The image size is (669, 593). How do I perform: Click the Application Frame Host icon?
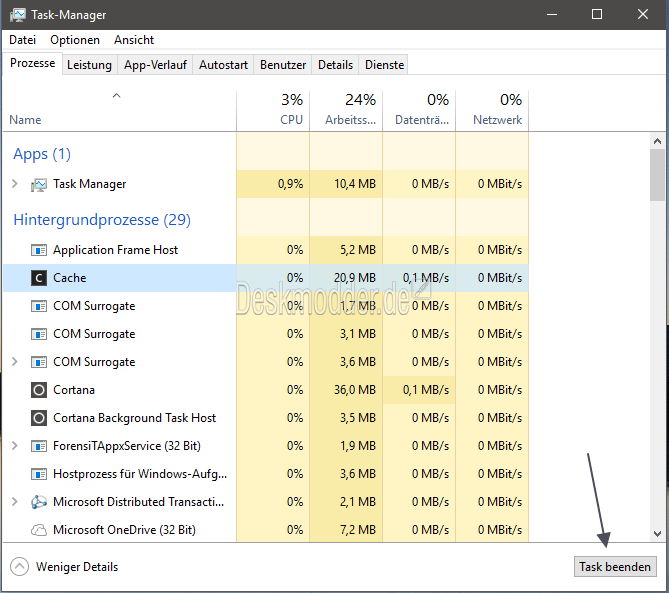point(39,250)
